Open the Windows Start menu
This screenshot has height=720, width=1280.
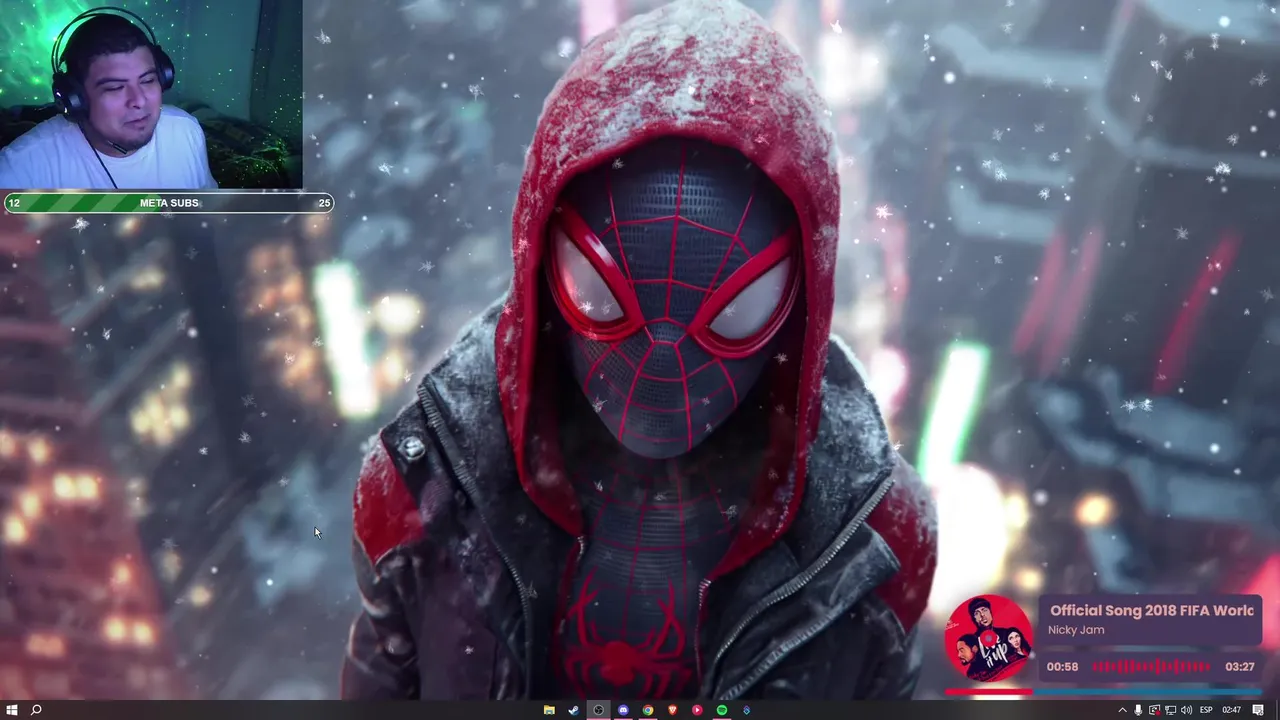13,710
